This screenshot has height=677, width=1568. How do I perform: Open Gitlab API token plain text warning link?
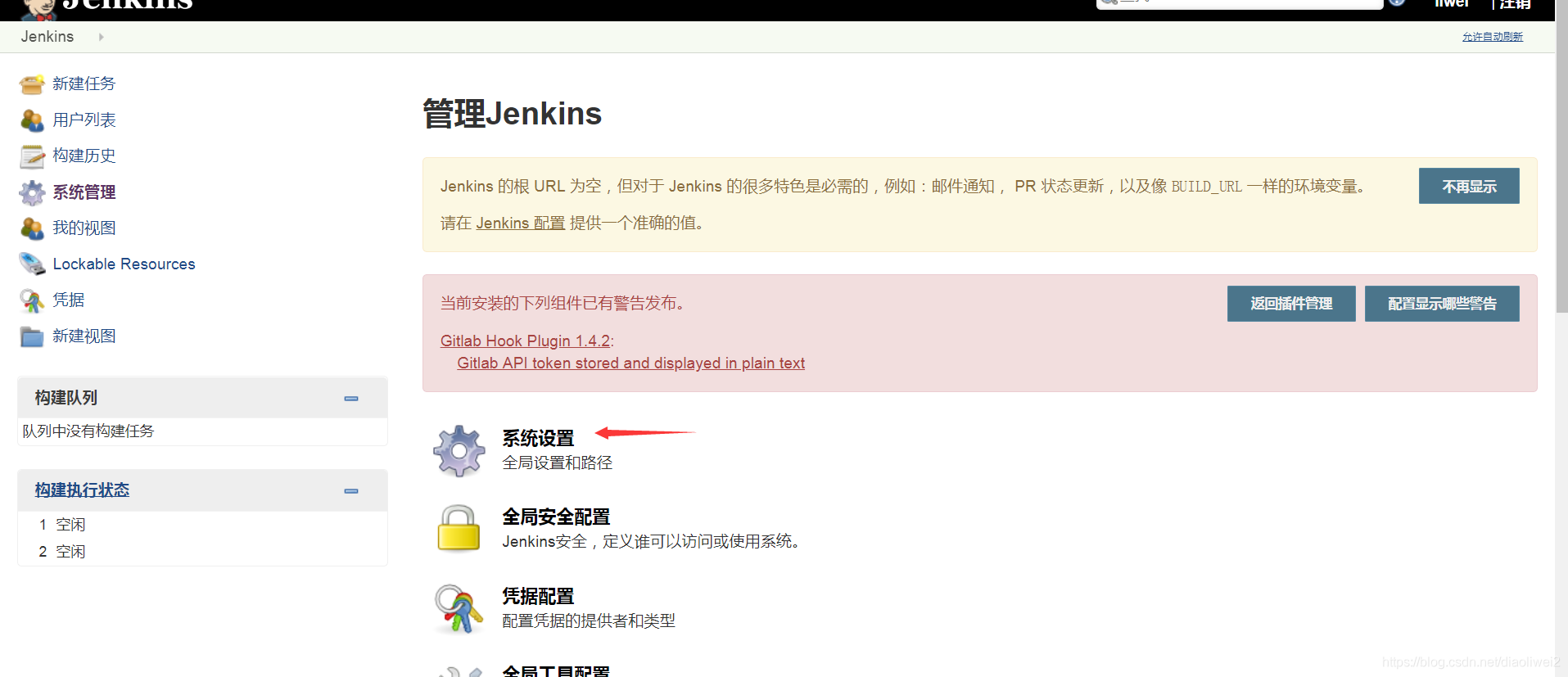[630, 363]
